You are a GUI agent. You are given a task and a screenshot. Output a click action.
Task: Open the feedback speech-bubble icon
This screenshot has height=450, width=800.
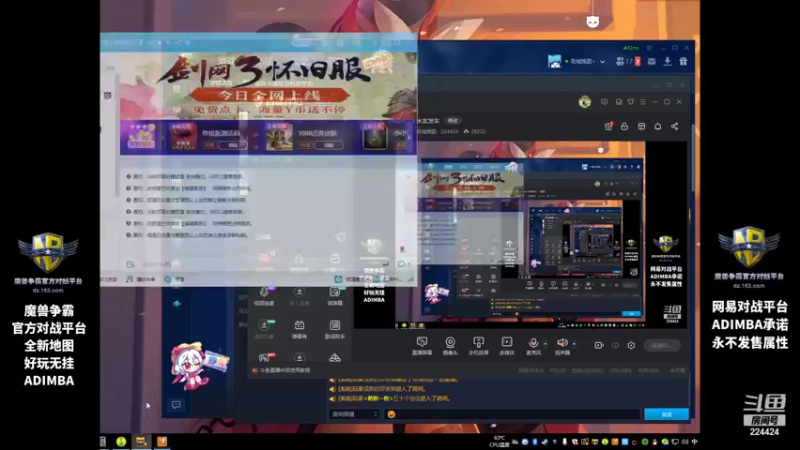tap(605, 102)
